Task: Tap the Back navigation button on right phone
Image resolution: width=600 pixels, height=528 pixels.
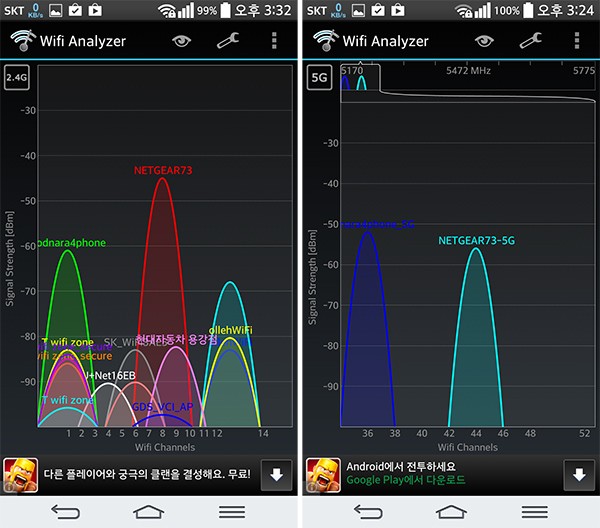Action: click(368, 512)
